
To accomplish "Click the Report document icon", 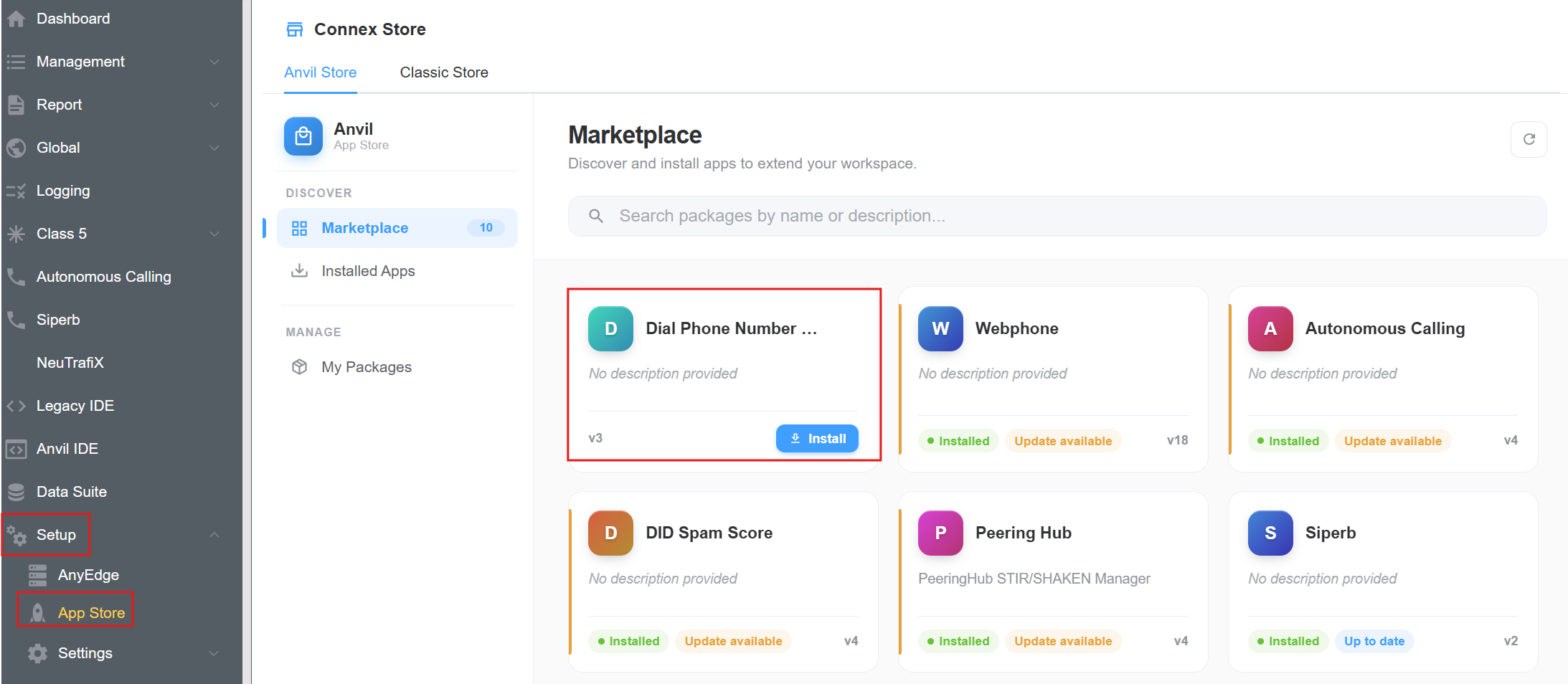I will pyautogui.click(x=16, y=105).
